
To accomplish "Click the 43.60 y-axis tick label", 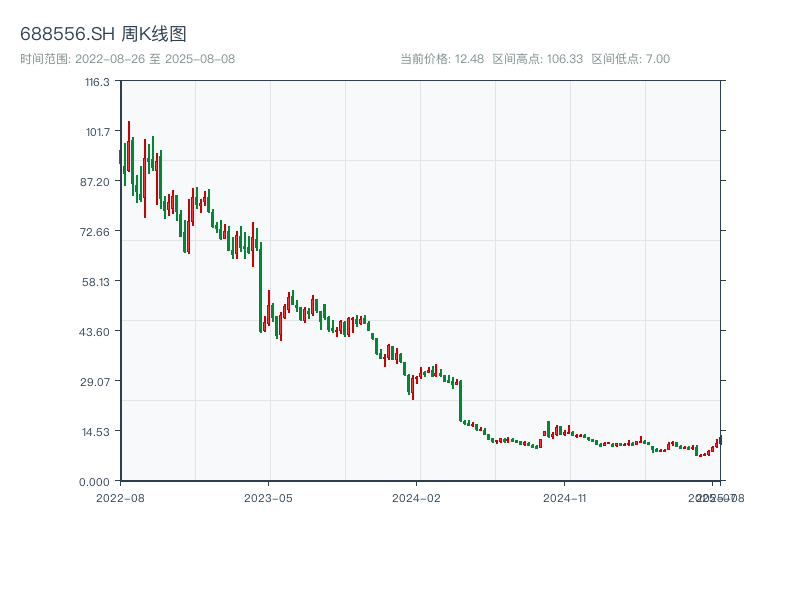I will pos(96,332).
